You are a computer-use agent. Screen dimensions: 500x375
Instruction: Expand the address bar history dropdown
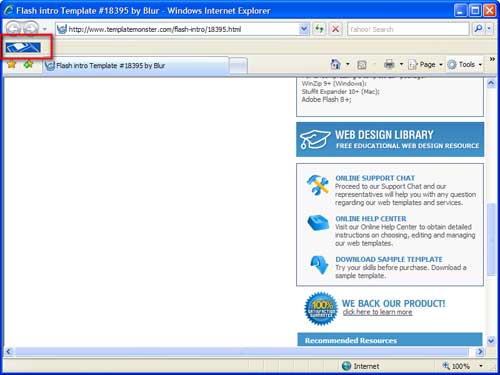pyautogui.click(x=304, y=29)
